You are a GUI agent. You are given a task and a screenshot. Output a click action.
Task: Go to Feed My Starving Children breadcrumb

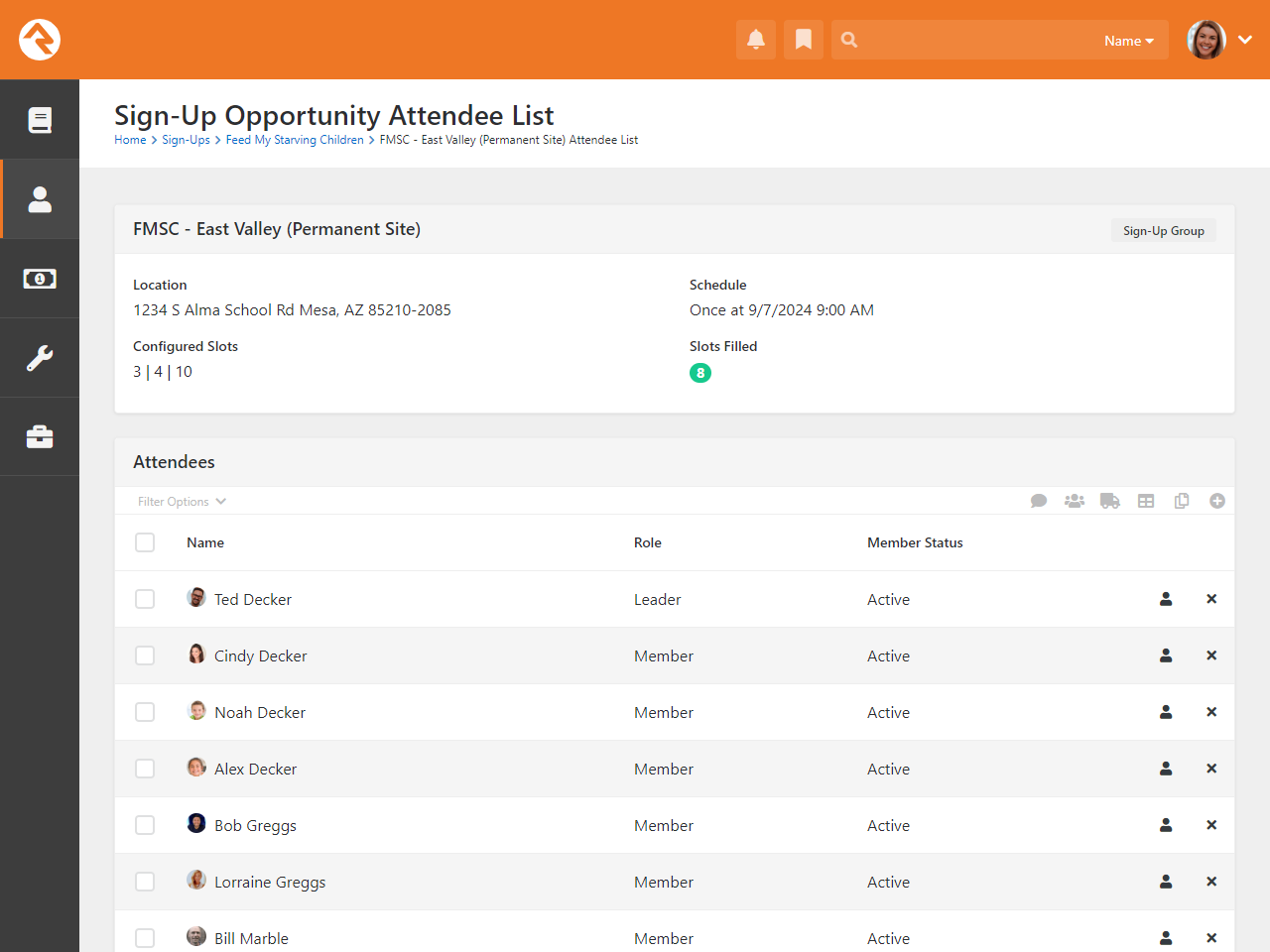tap(295, 140)
